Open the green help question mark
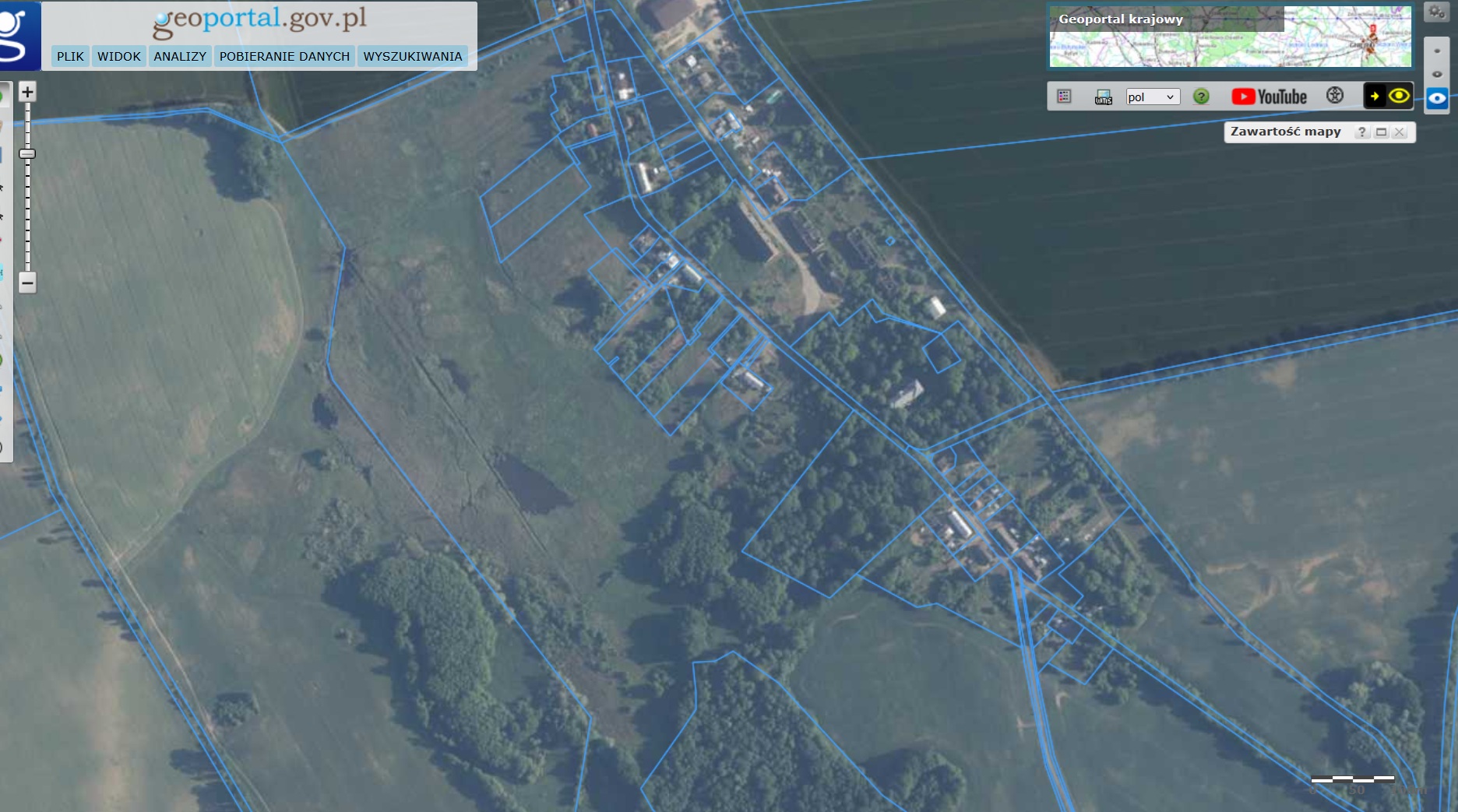 [1201, 97]
